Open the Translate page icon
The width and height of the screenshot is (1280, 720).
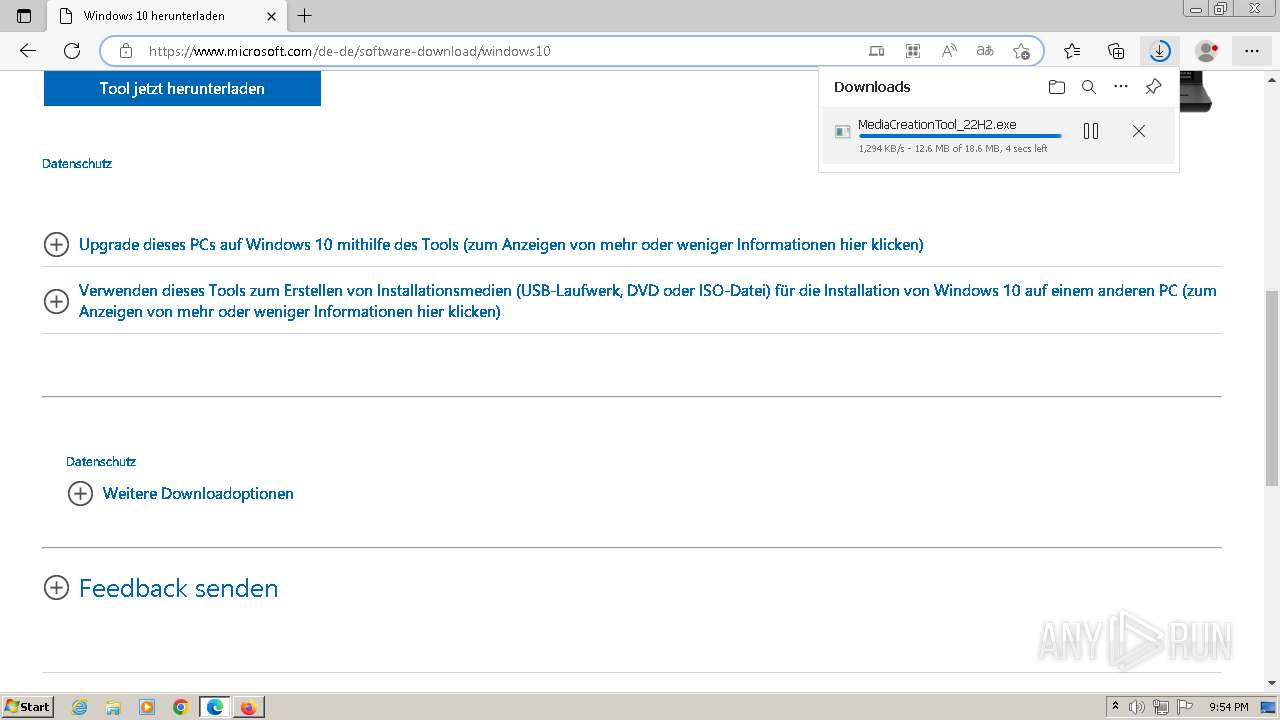[x=985, y=51]
